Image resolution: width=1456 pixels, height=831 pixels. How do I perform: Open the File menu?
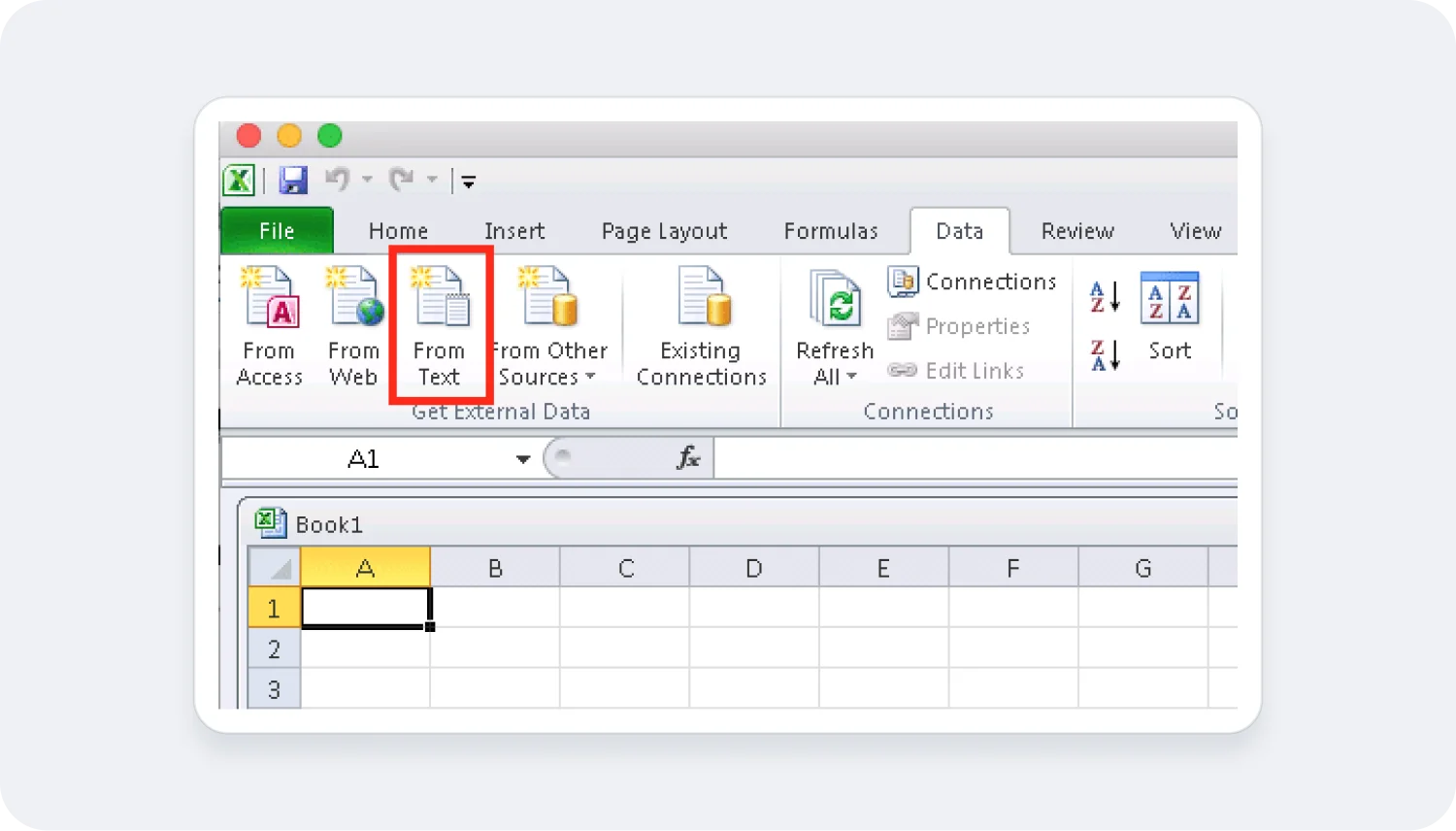tap(277, 231)
